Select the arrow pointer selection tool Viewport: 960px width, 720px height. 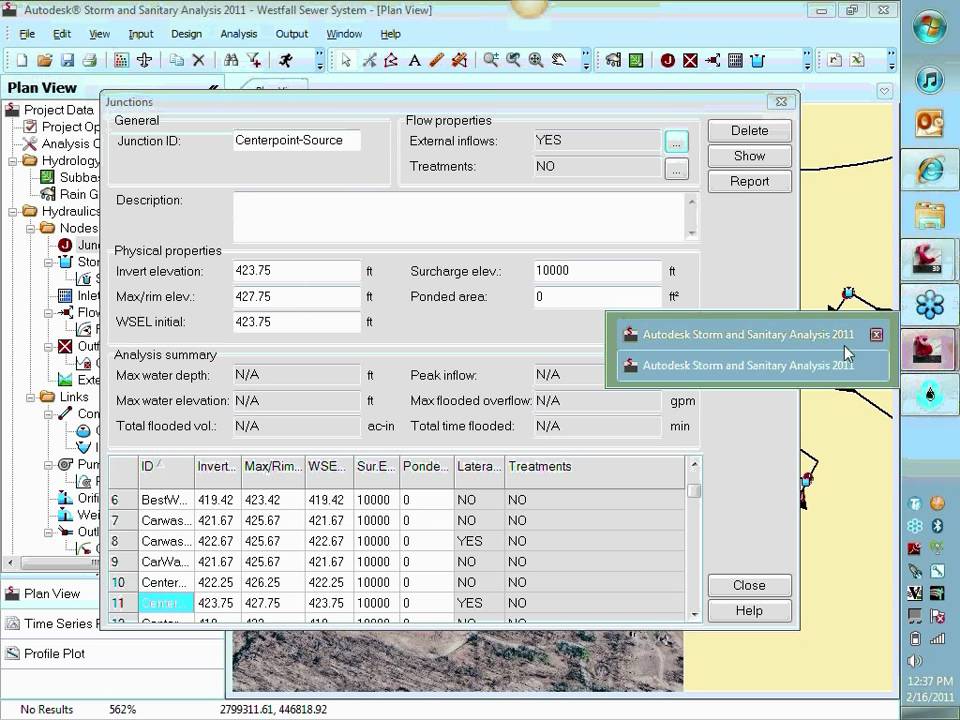coord(346,60)
